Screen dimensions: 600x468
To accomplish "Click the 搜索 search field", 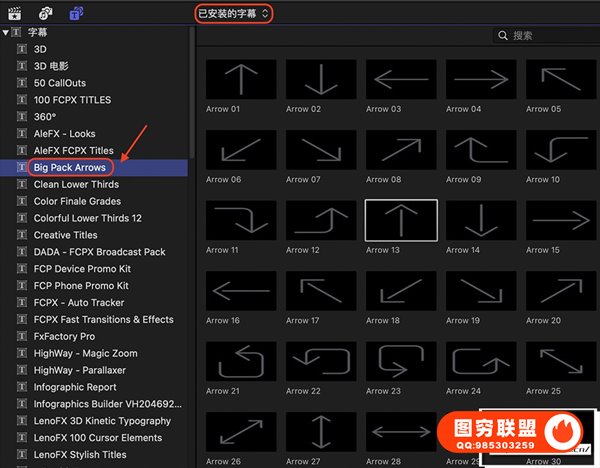I will [545, 36].
